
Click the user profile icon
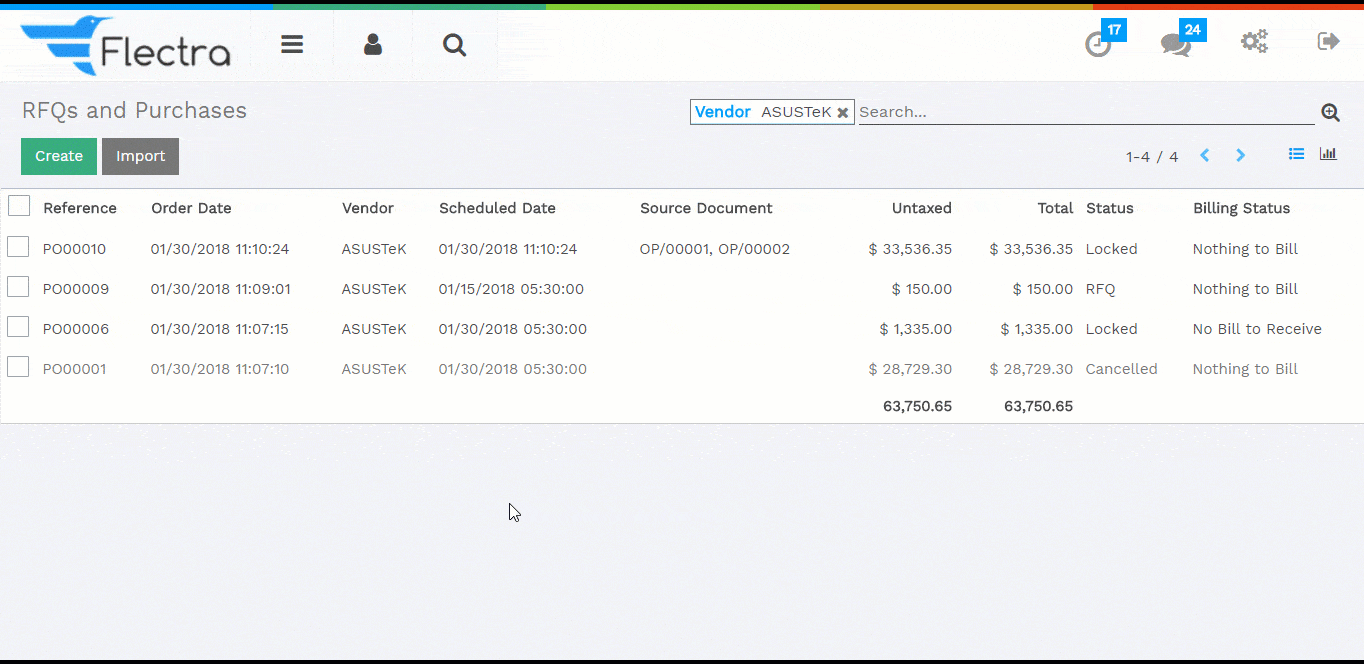point(373,45)
